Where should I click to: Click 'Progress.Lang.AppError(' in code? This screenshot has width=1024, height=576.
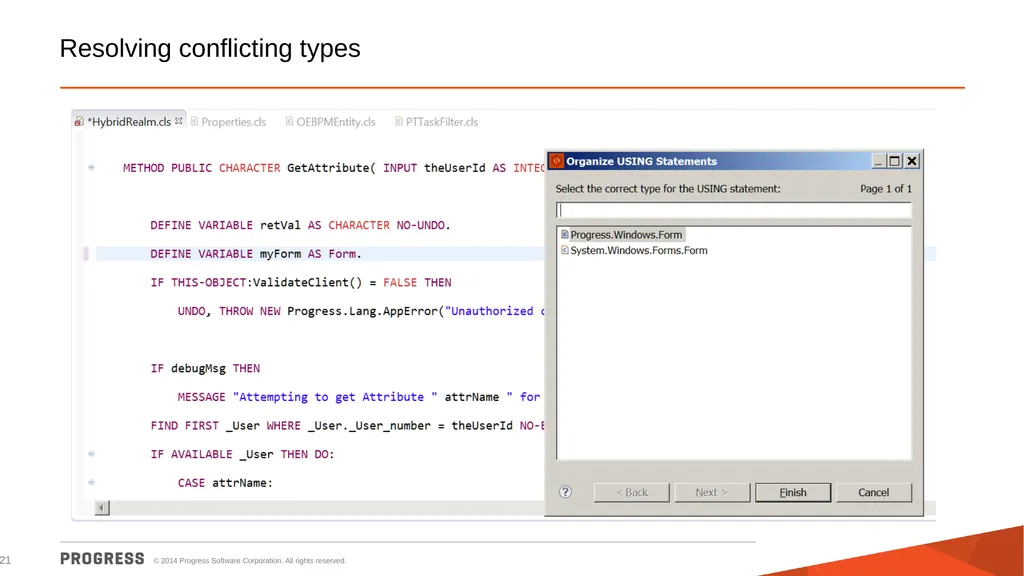[x=366, y=311]
